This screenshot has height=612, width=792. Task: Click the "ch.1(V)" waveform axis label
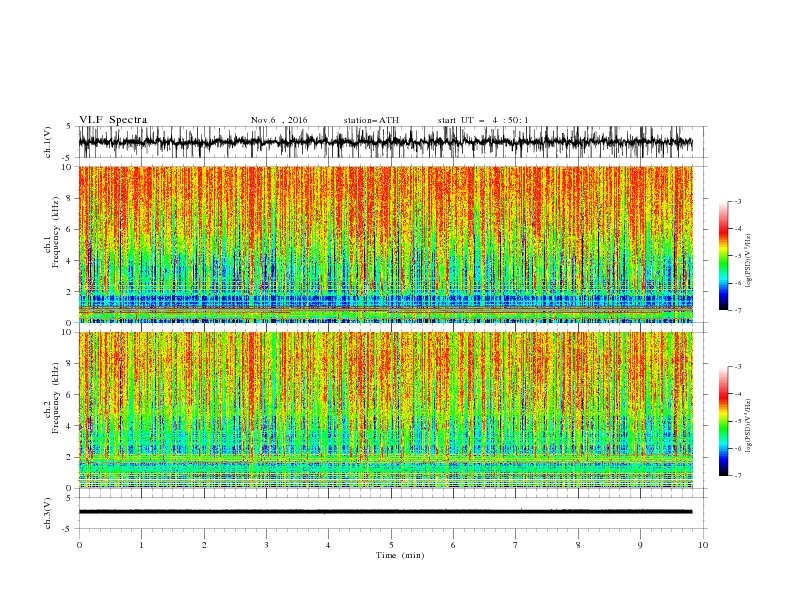pos(48,142)
